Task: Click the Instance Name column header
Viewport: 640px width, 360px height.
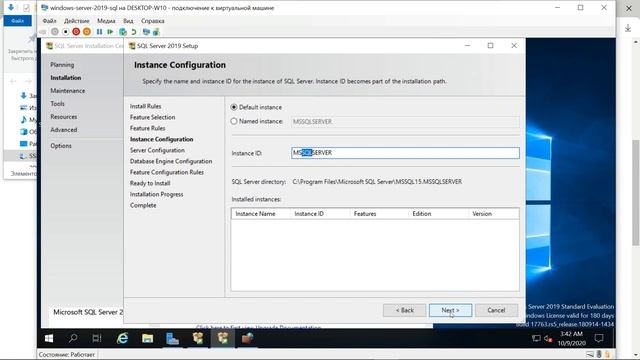Action: click(x=261, y=214)
